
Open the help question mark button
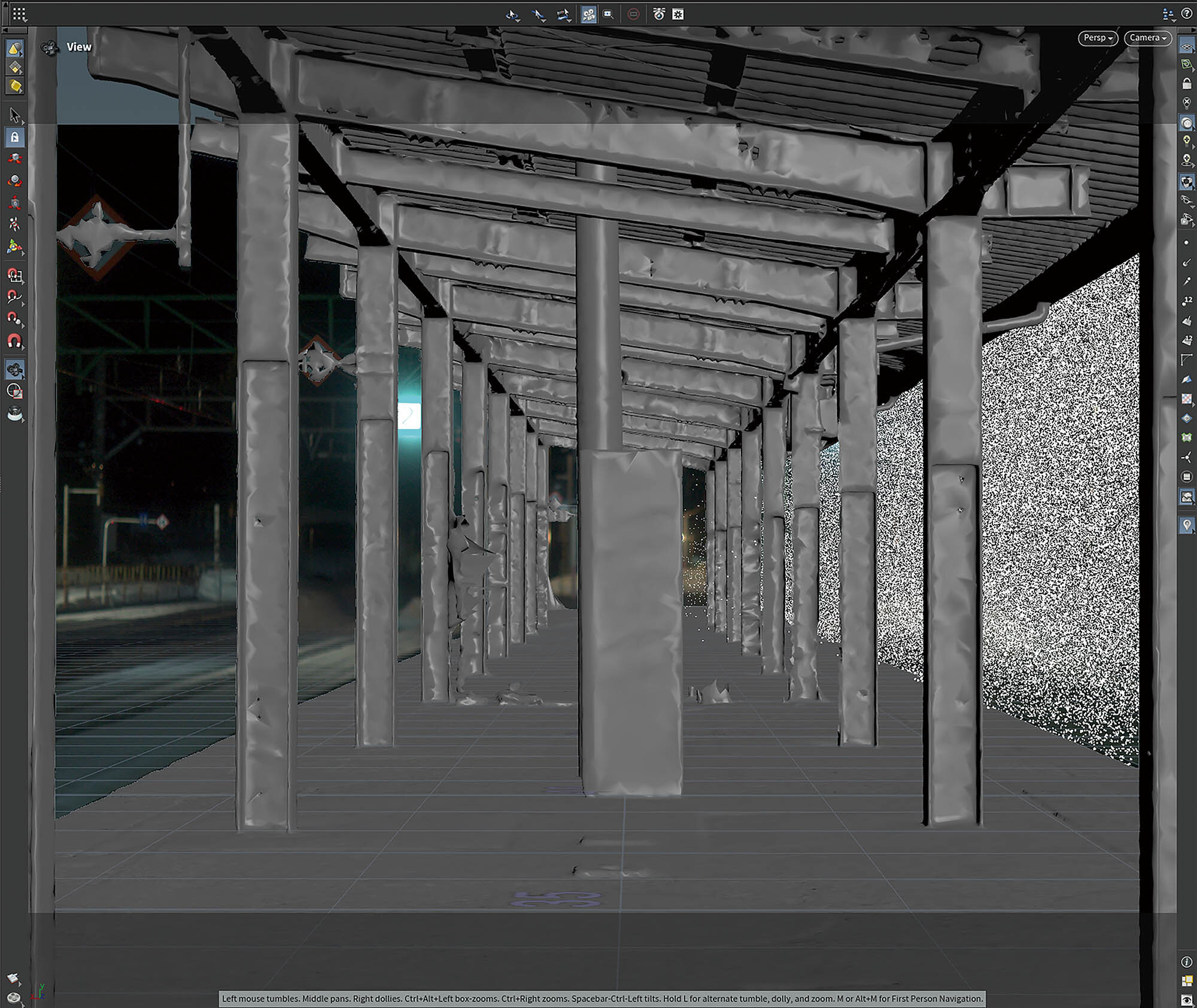[1186, 13]
